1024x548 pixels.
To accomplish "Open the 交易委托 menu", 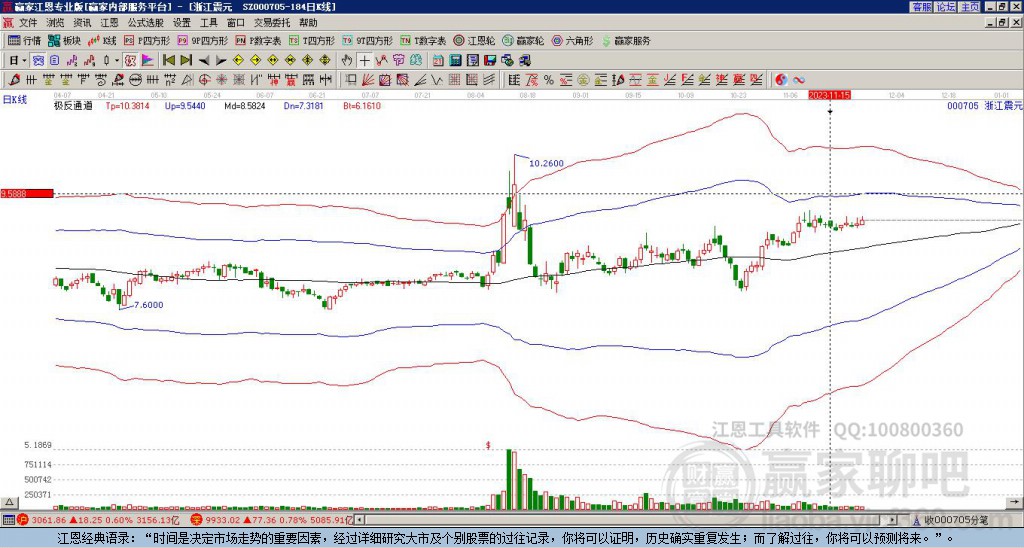I will click(272, 23).
